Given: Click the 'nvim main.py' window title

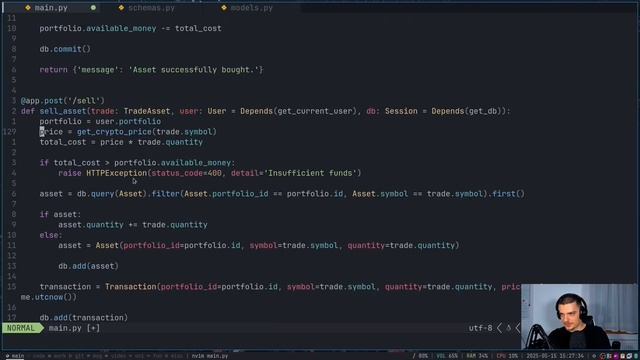Looking at the screenshot, I should tap(210, 356).
